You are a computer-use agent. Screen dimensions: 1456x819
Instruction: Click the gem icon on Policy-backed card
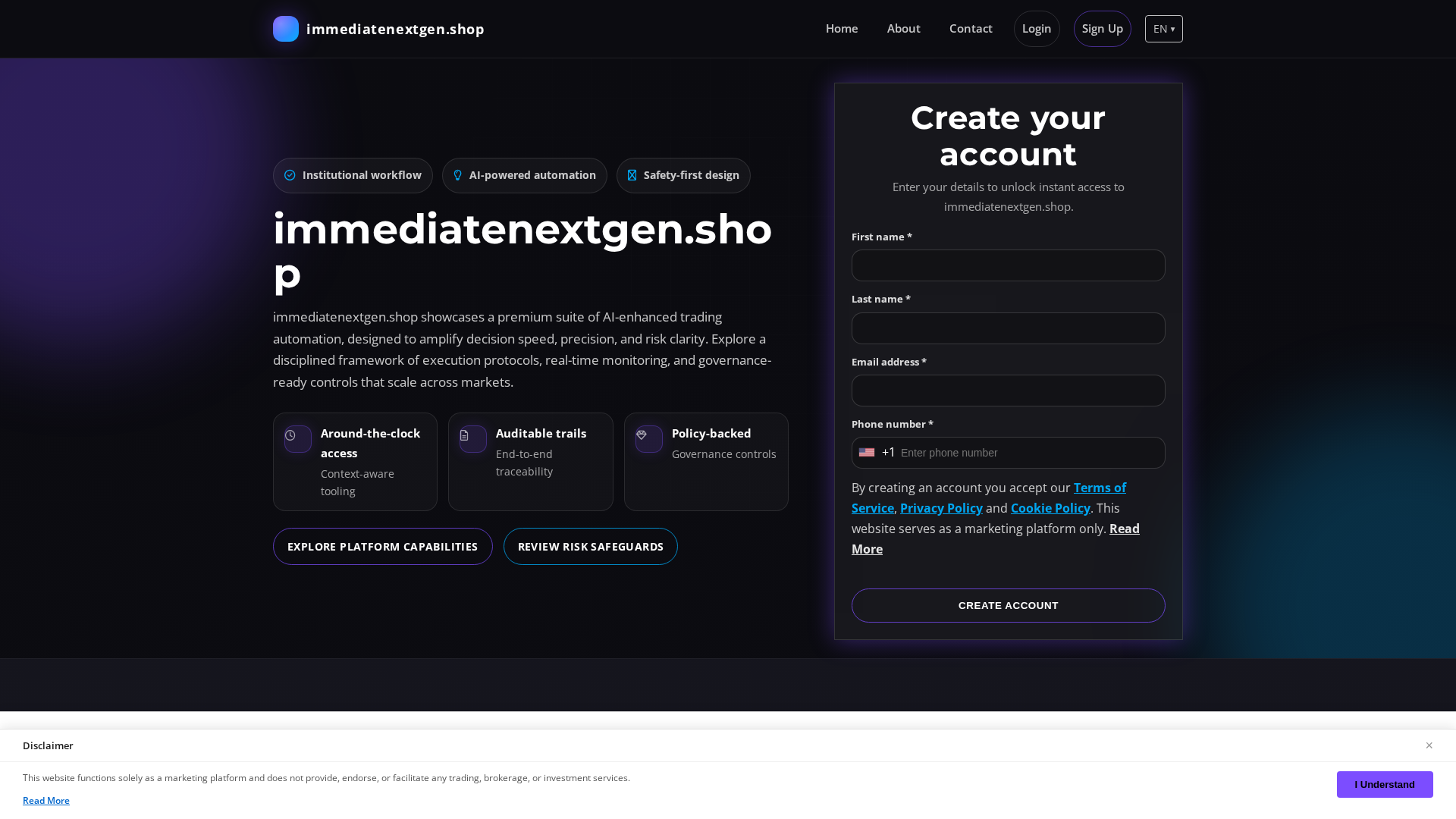[642, 435]
